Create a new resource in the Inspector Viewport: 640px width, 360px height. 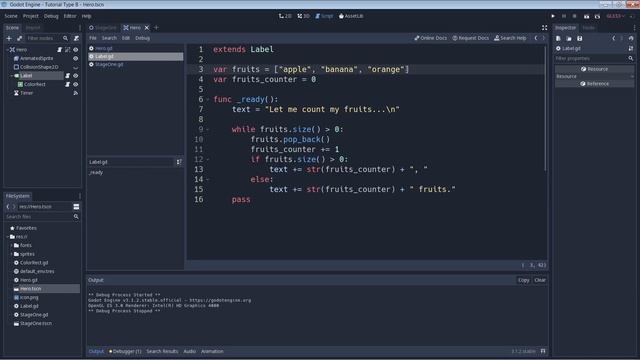(x=558, y=38)
